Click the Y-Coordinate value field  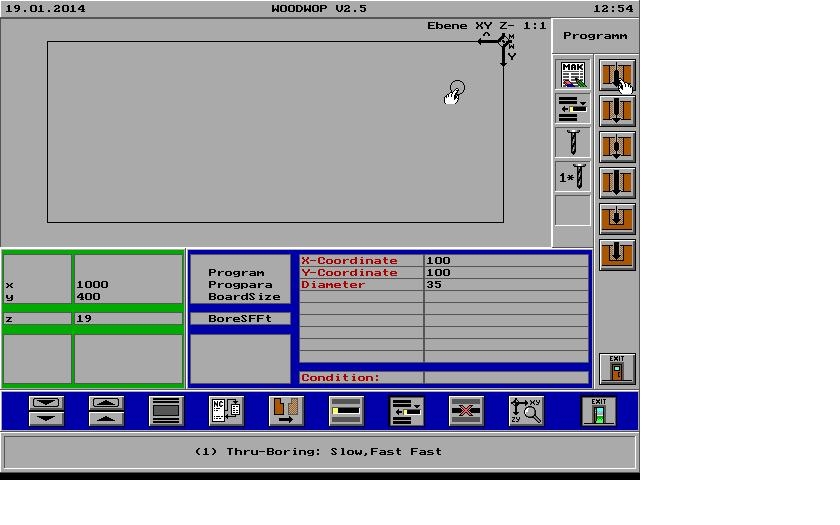coord(506,272)
